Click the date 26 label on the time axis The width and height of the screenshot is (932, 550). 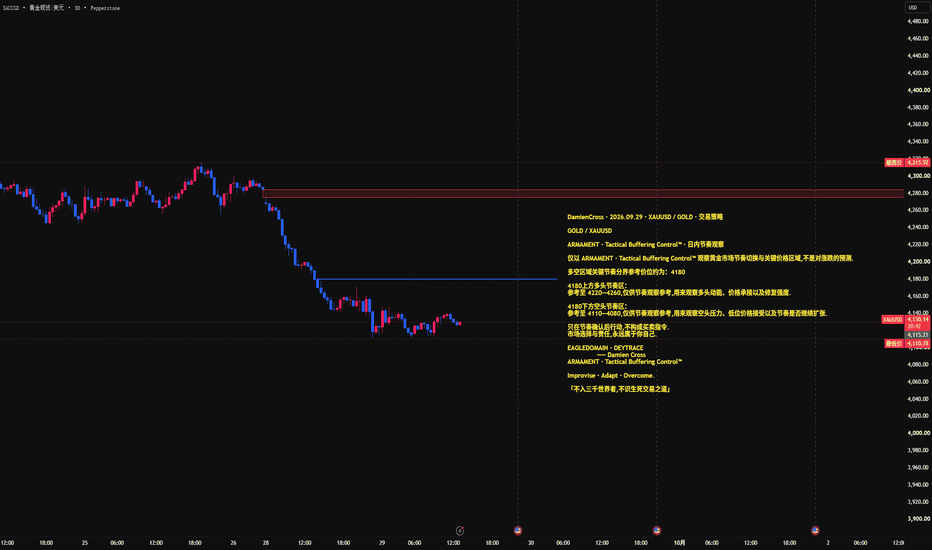pos(233,543)
